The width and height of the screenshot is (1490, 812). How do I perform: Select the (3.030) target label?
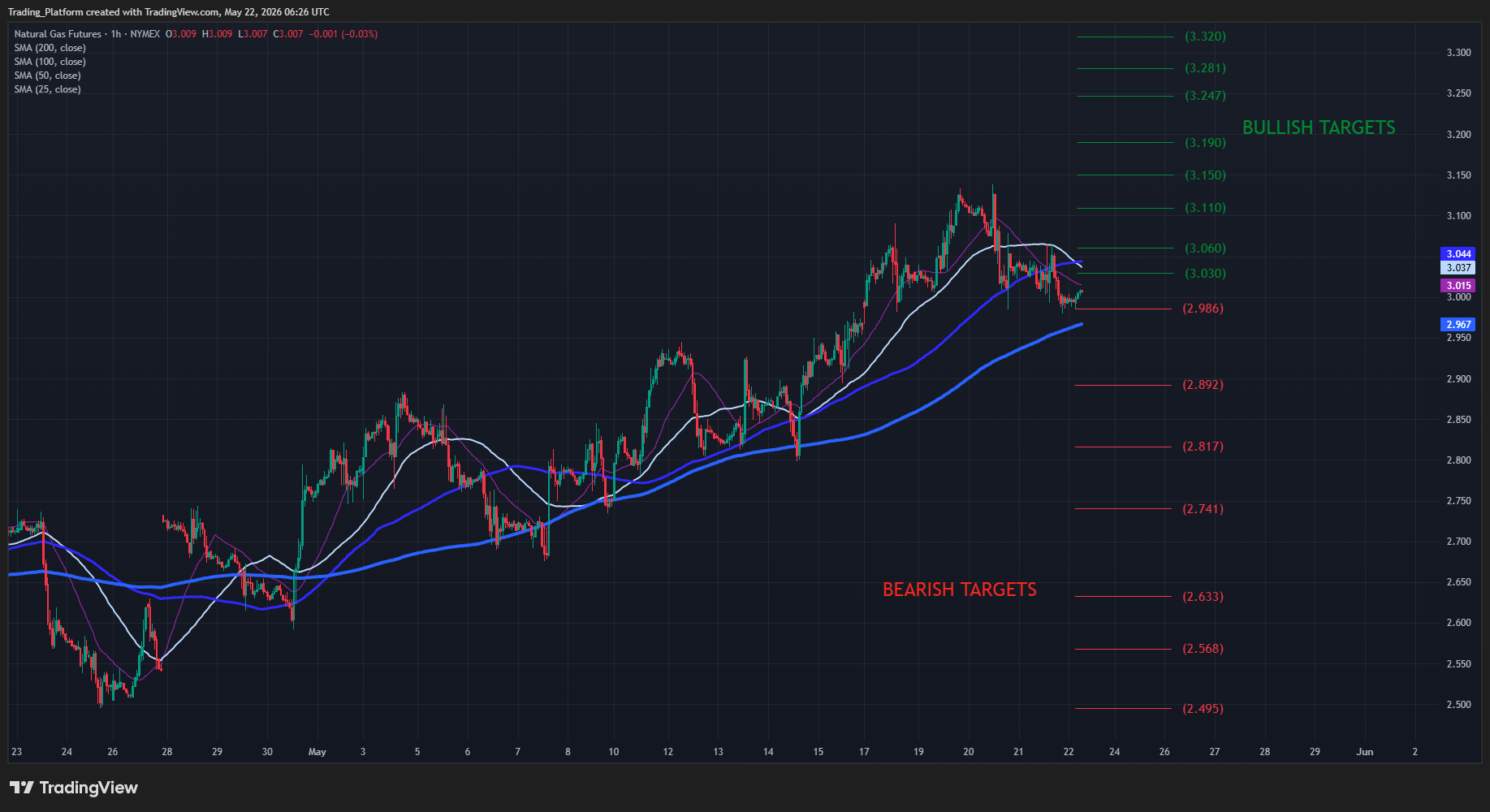[1205, 274]
